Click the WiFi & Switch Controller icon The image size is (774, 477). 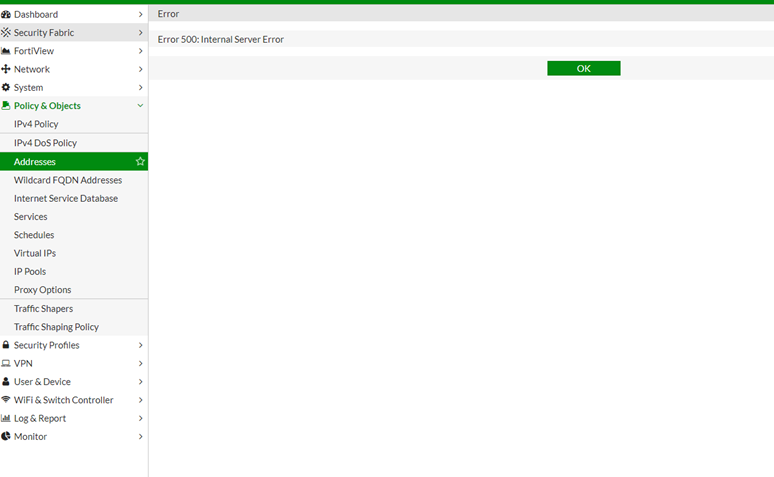pyautogui.click(x=6, y=400)
